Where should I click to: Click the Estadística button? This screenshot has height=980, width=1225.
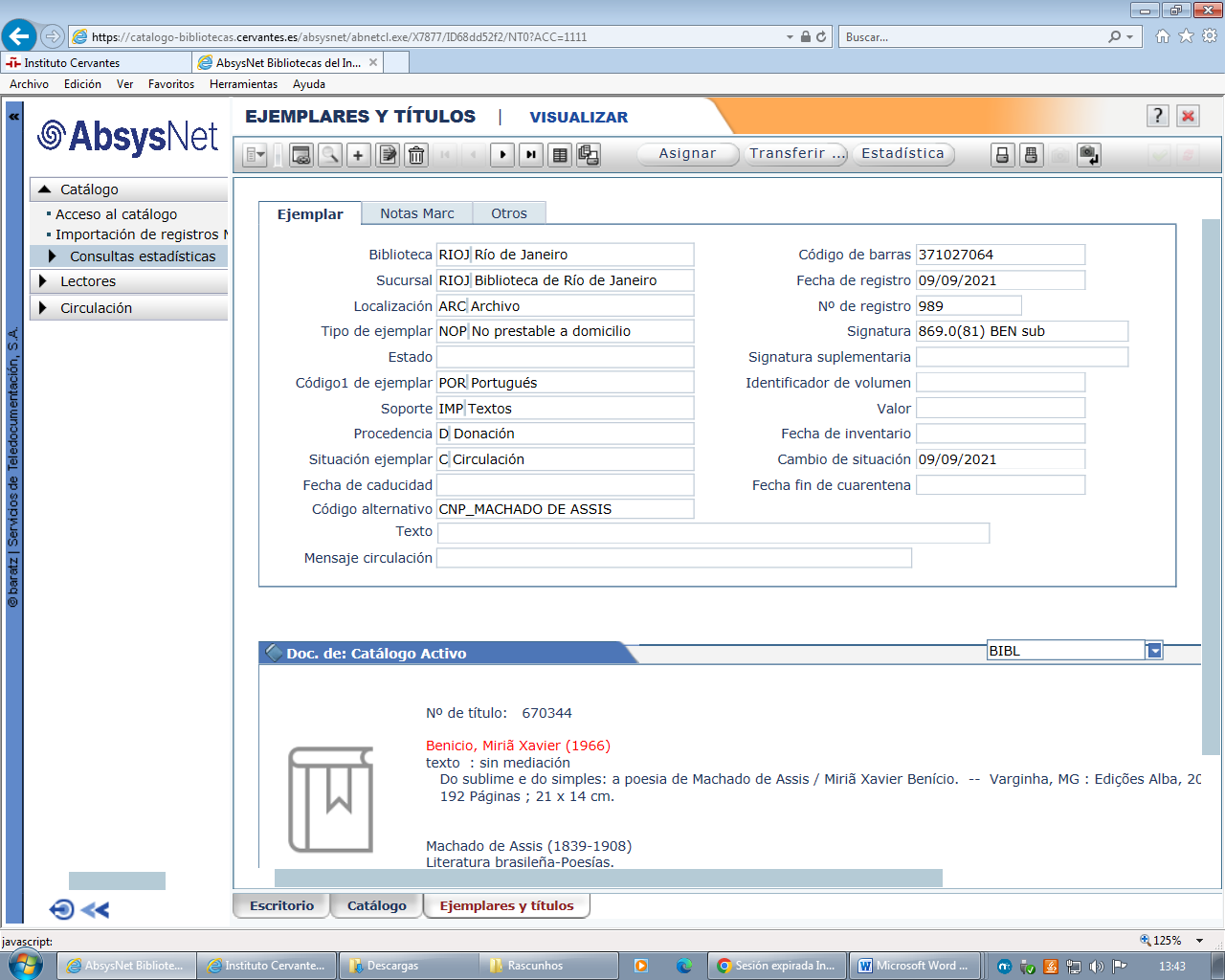(x=902, y=154)
